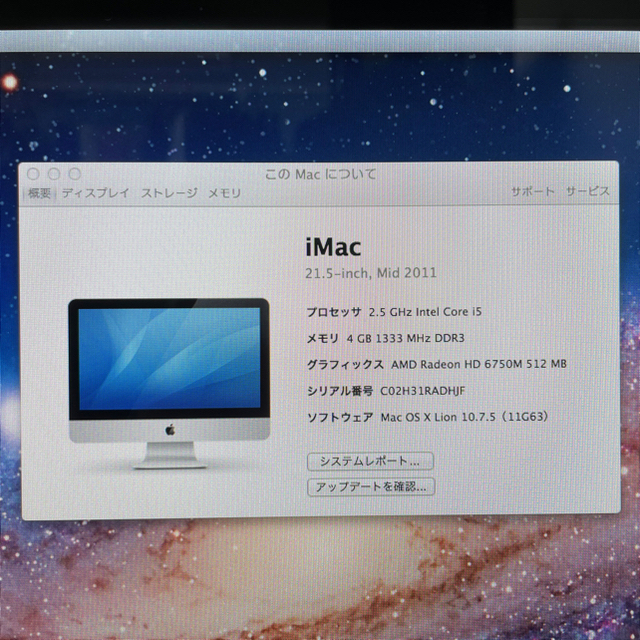Select serial number C02H31RADHJF
The image size is (640, 640).
(422, 391)
